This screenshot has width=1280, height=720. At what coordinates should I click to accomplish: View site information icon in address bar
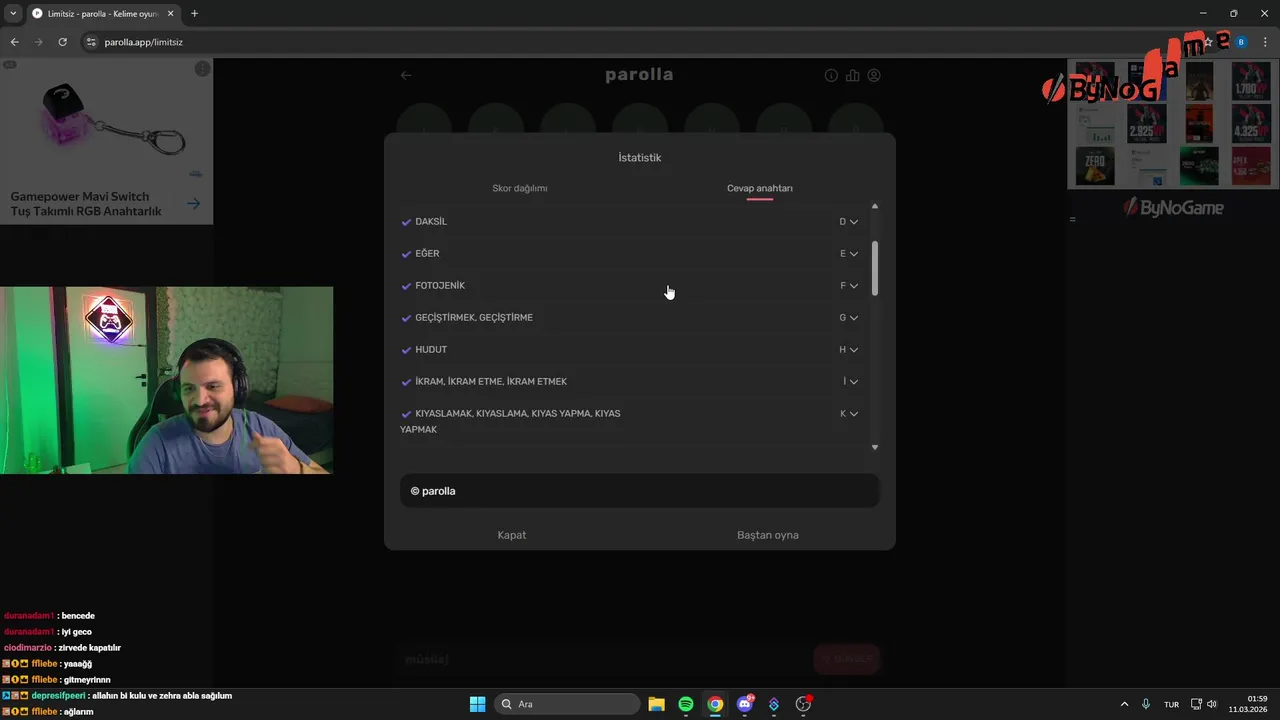(x=91, y=42)
